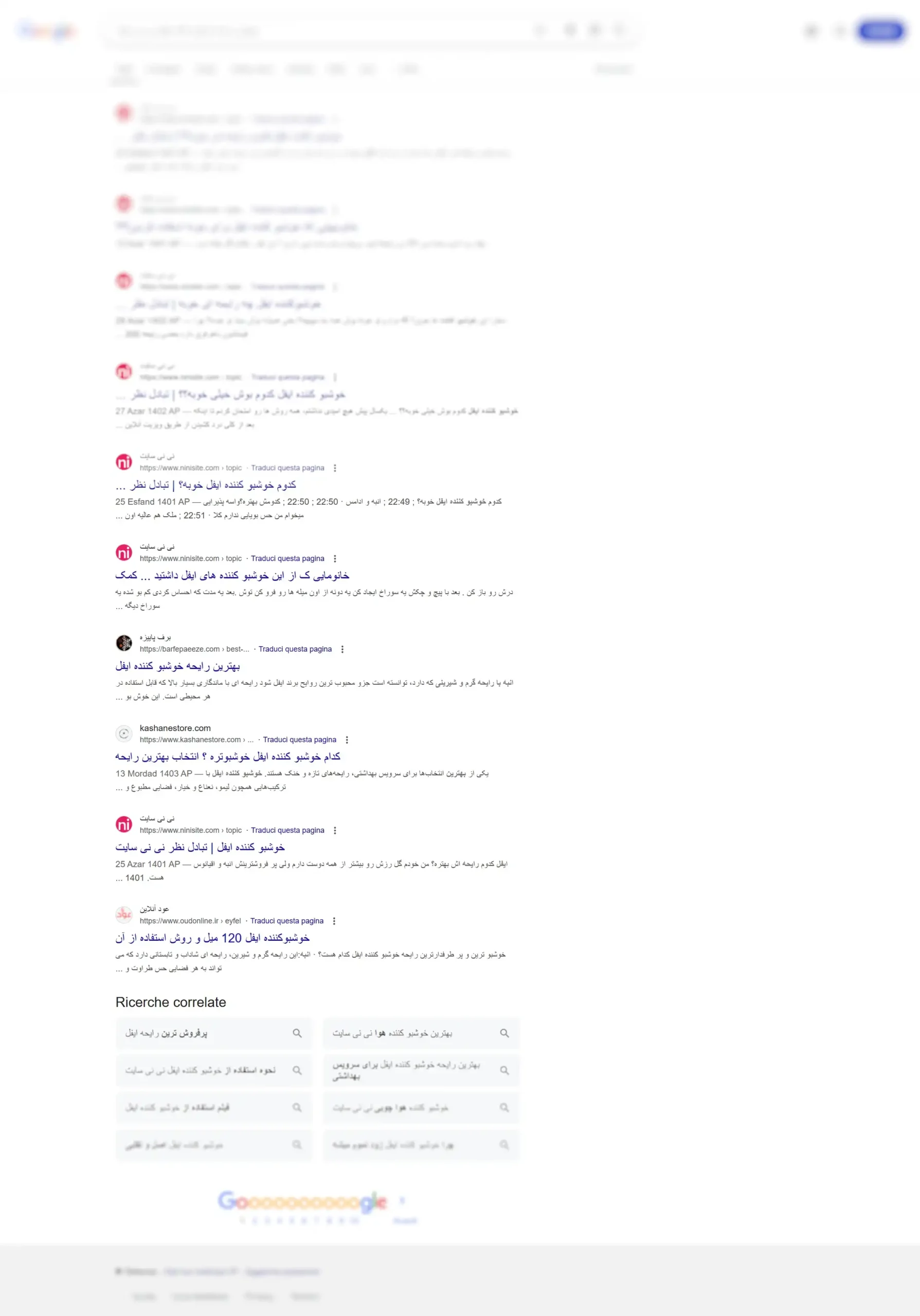Open result title containing 120 from oudonline
920x1316 pixels.
(x=213, y=938)
